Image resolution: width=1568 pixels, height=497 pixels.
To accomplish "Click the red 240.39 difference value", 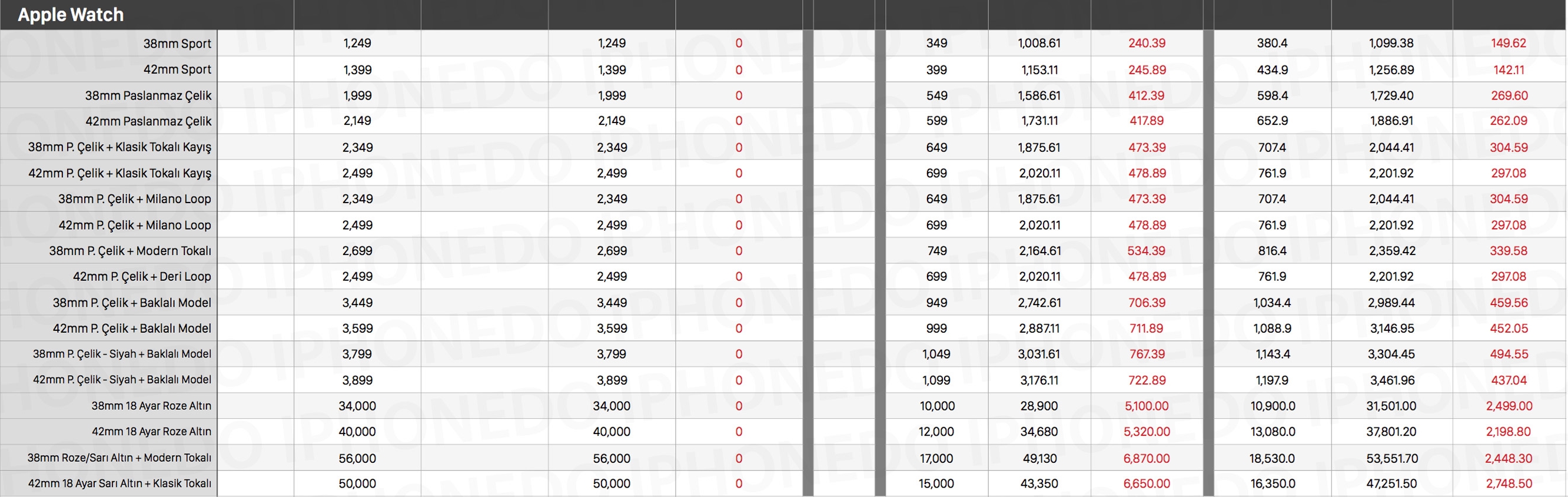I will 1147,43.
